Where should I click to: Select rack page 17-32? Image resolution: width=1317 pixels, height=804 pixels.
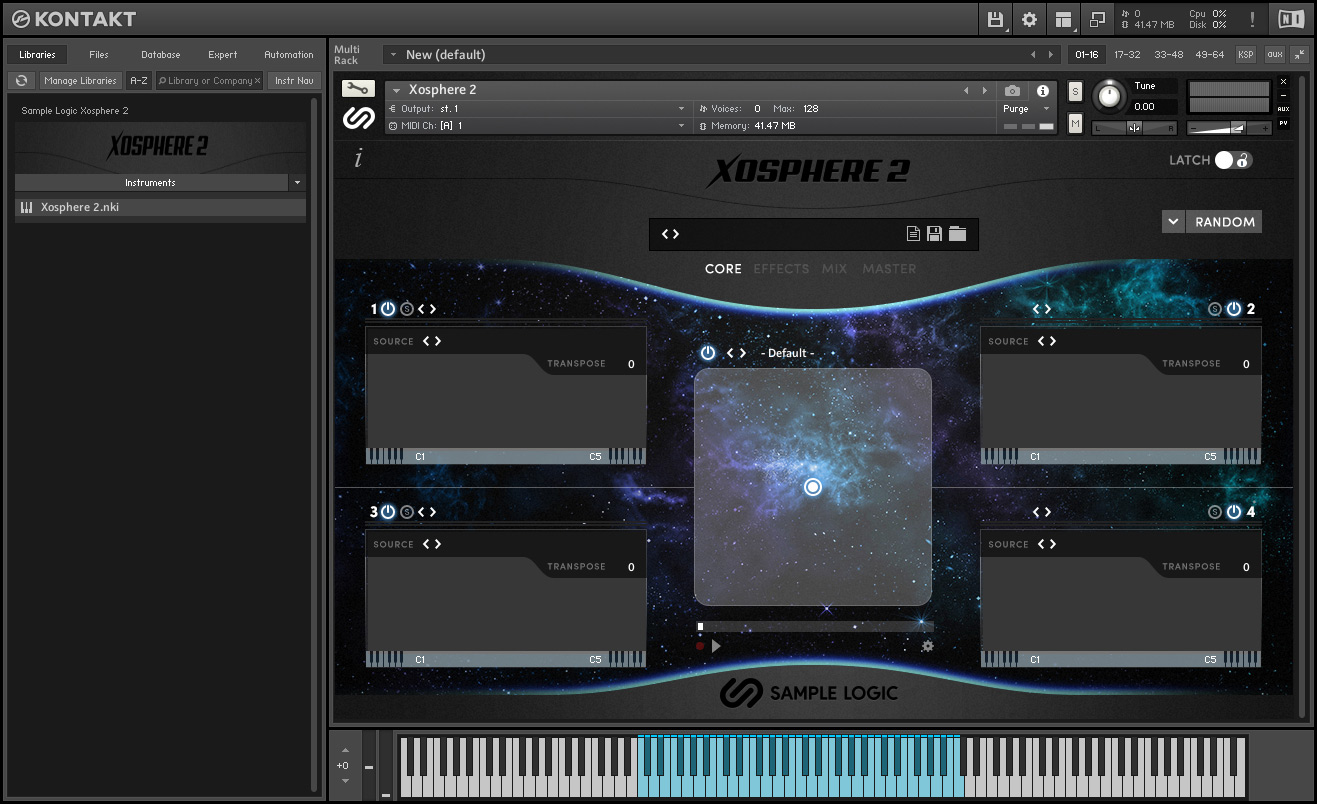pyautogui.click(x=1128, y=55)
